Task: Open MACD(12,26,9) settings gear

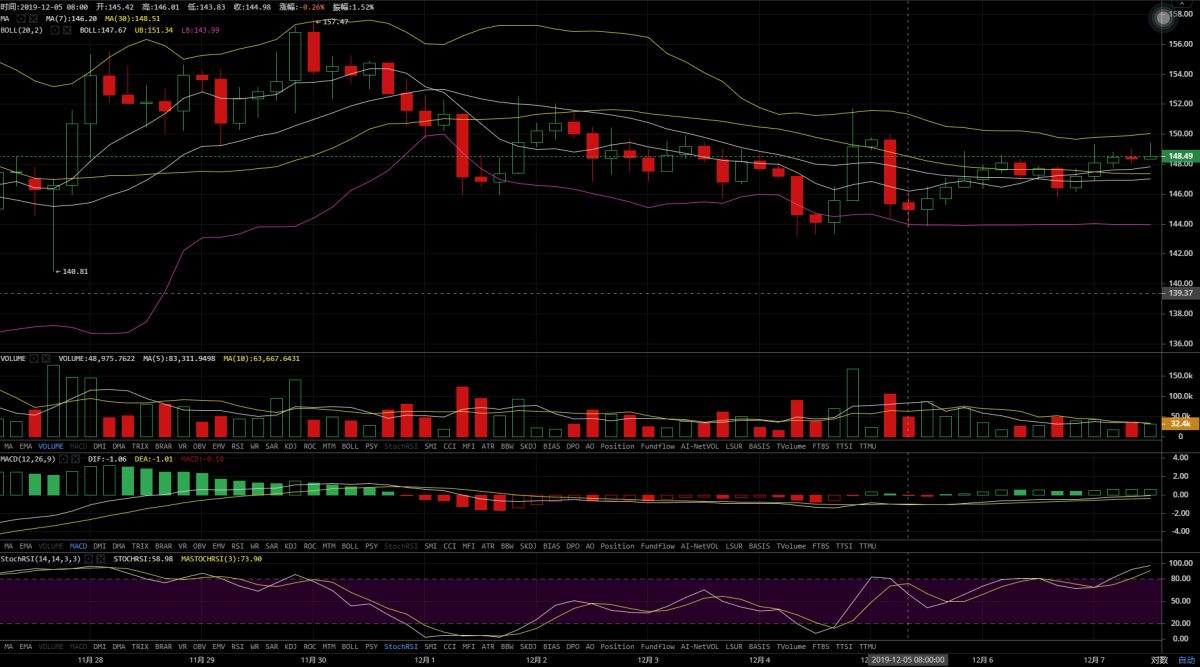Action: point(63,459)
